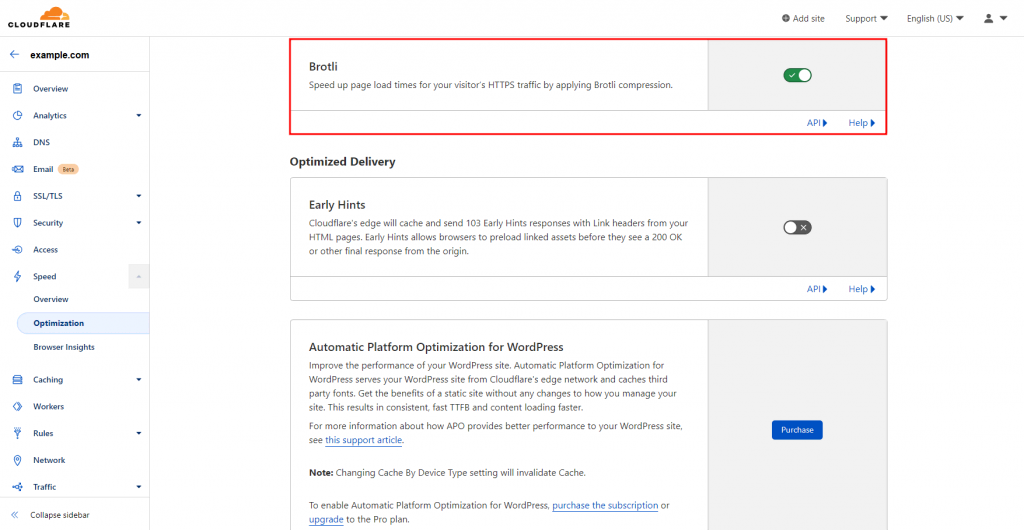Click the Workers diamond icon
This screenshot has height=530, width=1024.
[x=18, y=406]
